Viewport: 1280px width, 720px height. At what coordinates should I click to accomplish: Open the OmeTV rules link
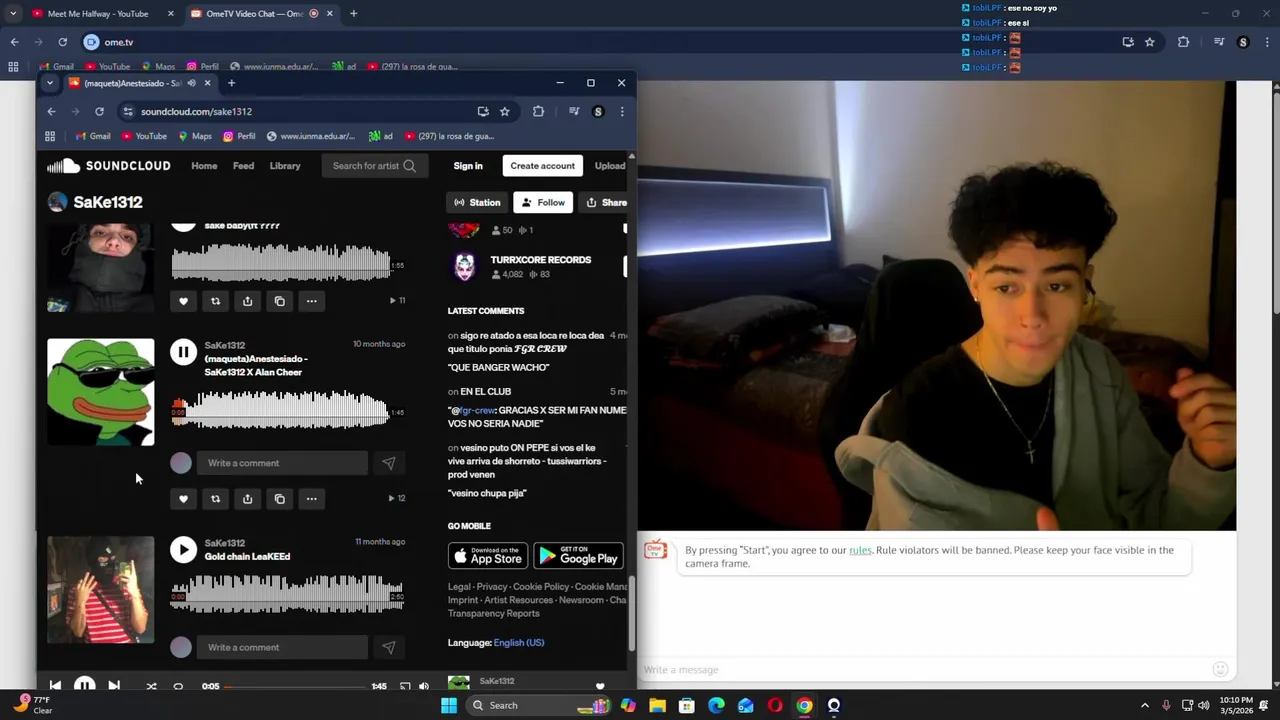(x=860, y=550)
